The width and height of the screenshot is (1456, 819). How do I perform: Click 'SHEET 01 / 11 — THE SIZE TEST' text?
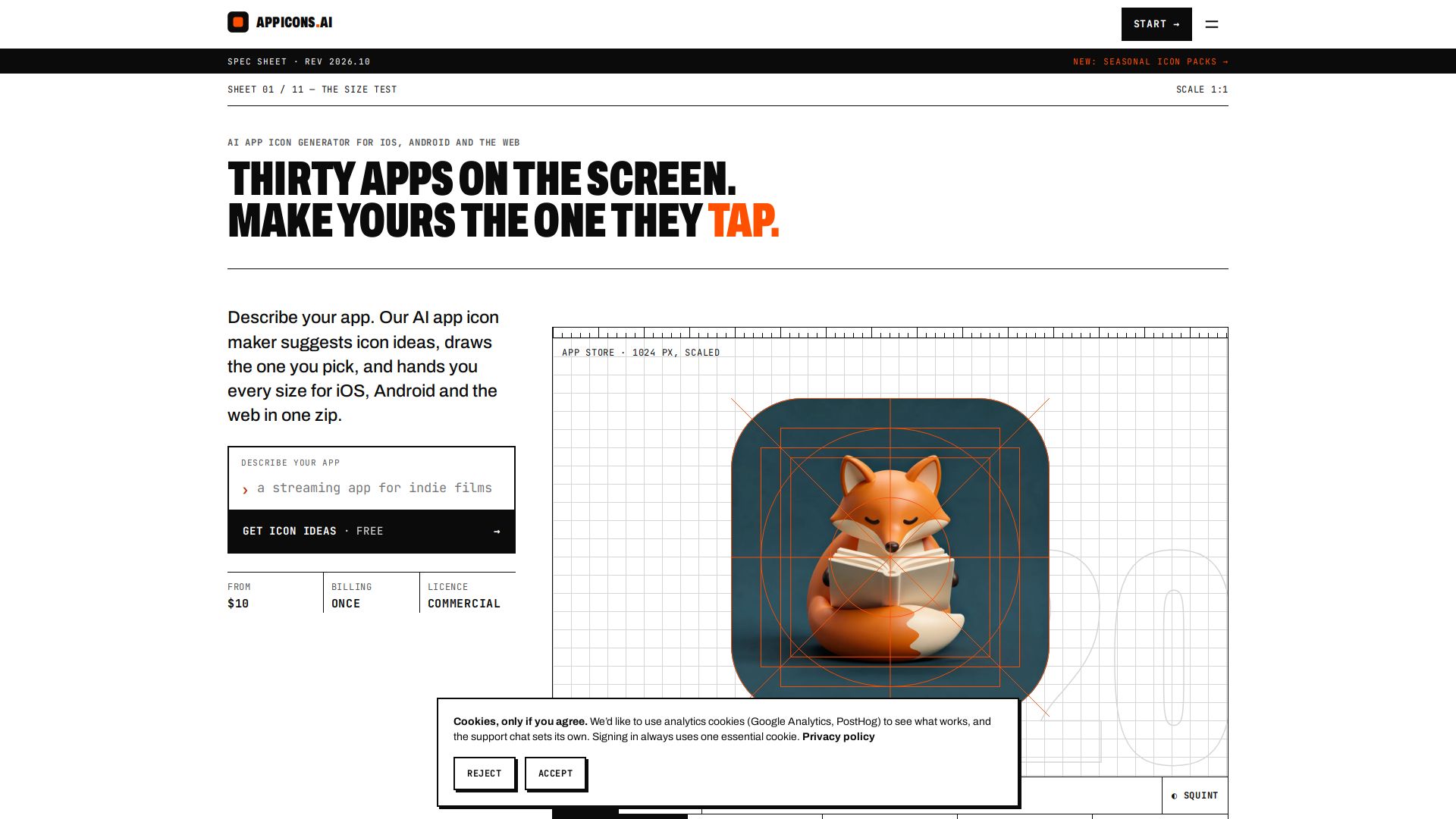312,89
